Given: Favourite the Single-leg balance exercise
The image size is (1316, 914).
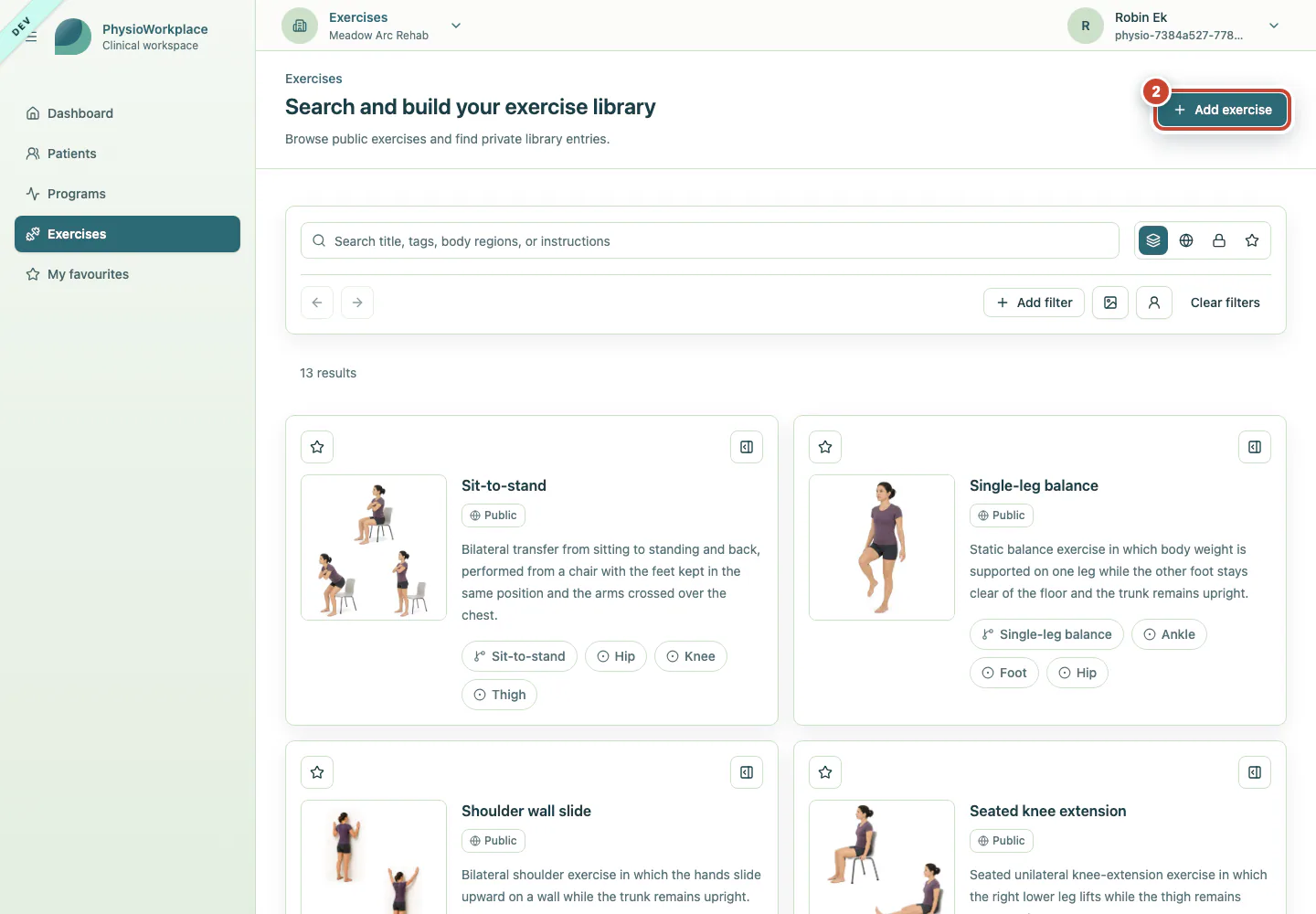Looking at the screenshot, I should tap(825, 447).
